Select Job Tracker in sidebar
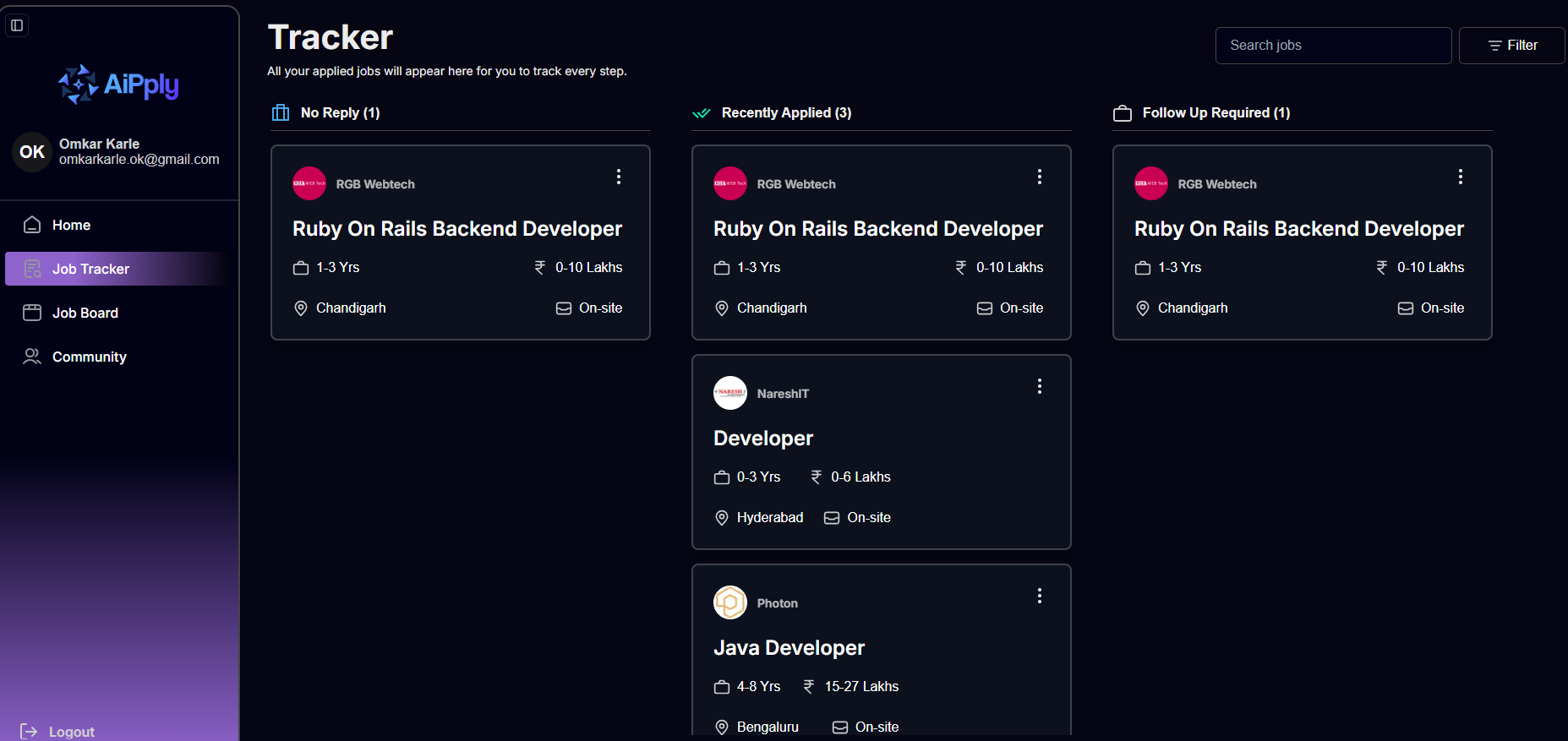1568x741 pixels. (90, 269)
